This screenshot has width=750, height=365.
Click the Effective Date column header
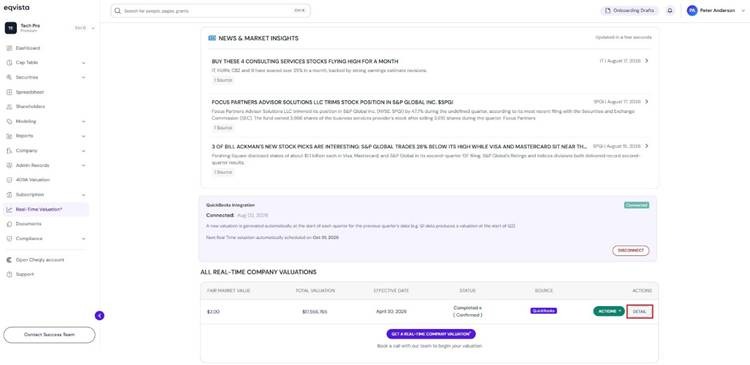coord(391,291)
